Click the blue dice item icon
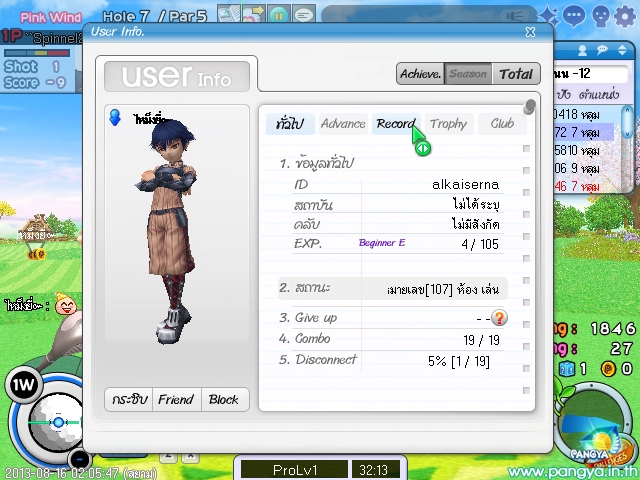 567,369
